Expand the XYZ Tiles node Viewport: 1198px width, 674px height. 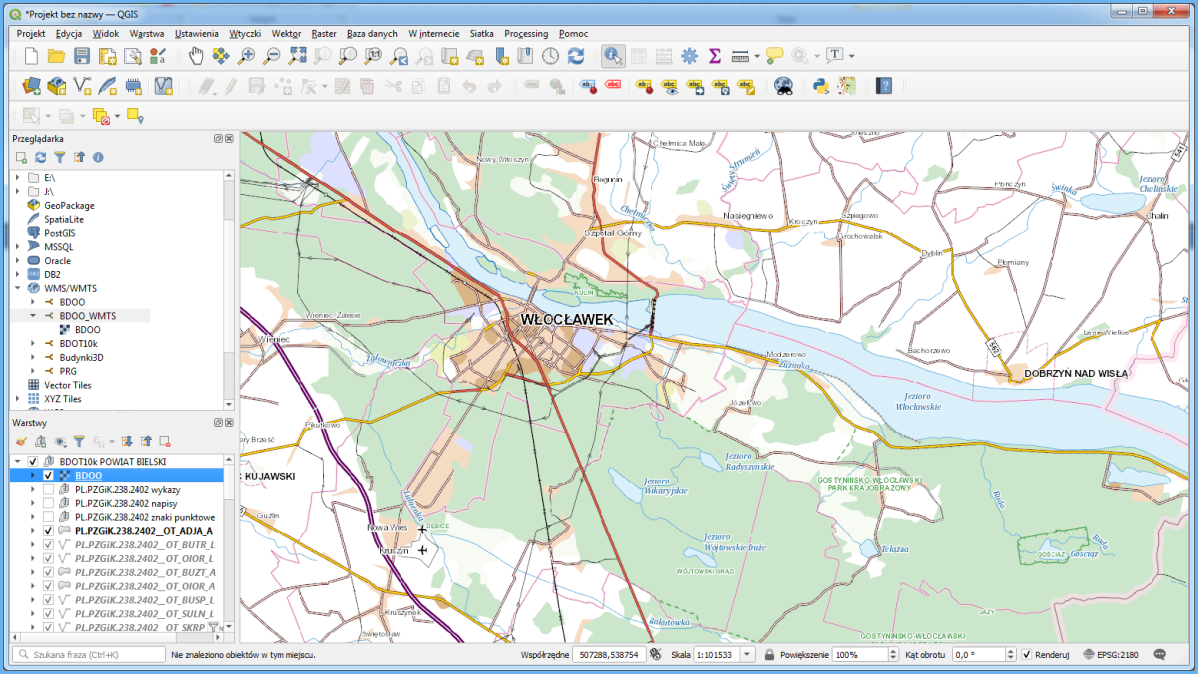(x=18, y=399)
